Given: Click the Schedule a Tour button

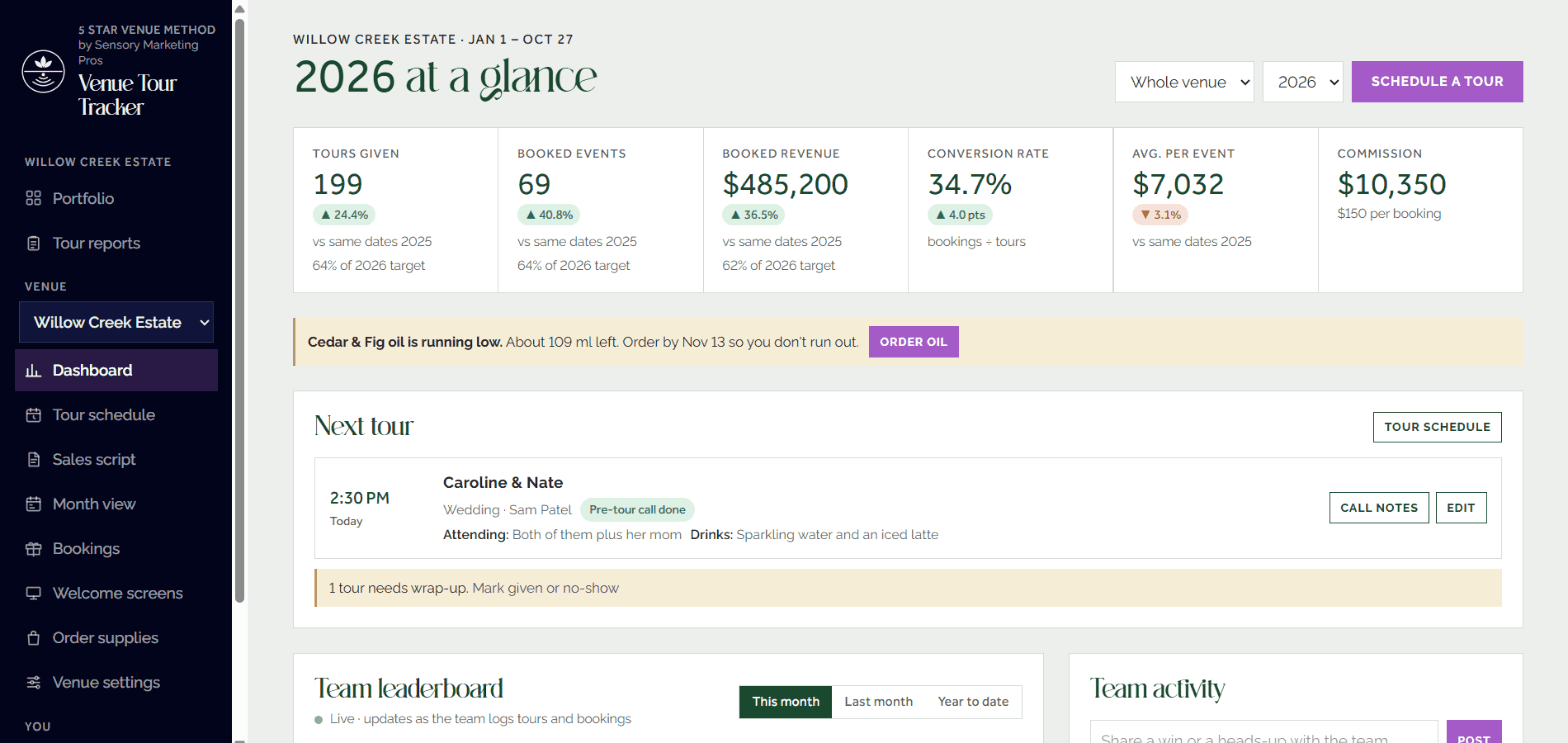Looking at the screenshot, I should [x=1437, y=82].
